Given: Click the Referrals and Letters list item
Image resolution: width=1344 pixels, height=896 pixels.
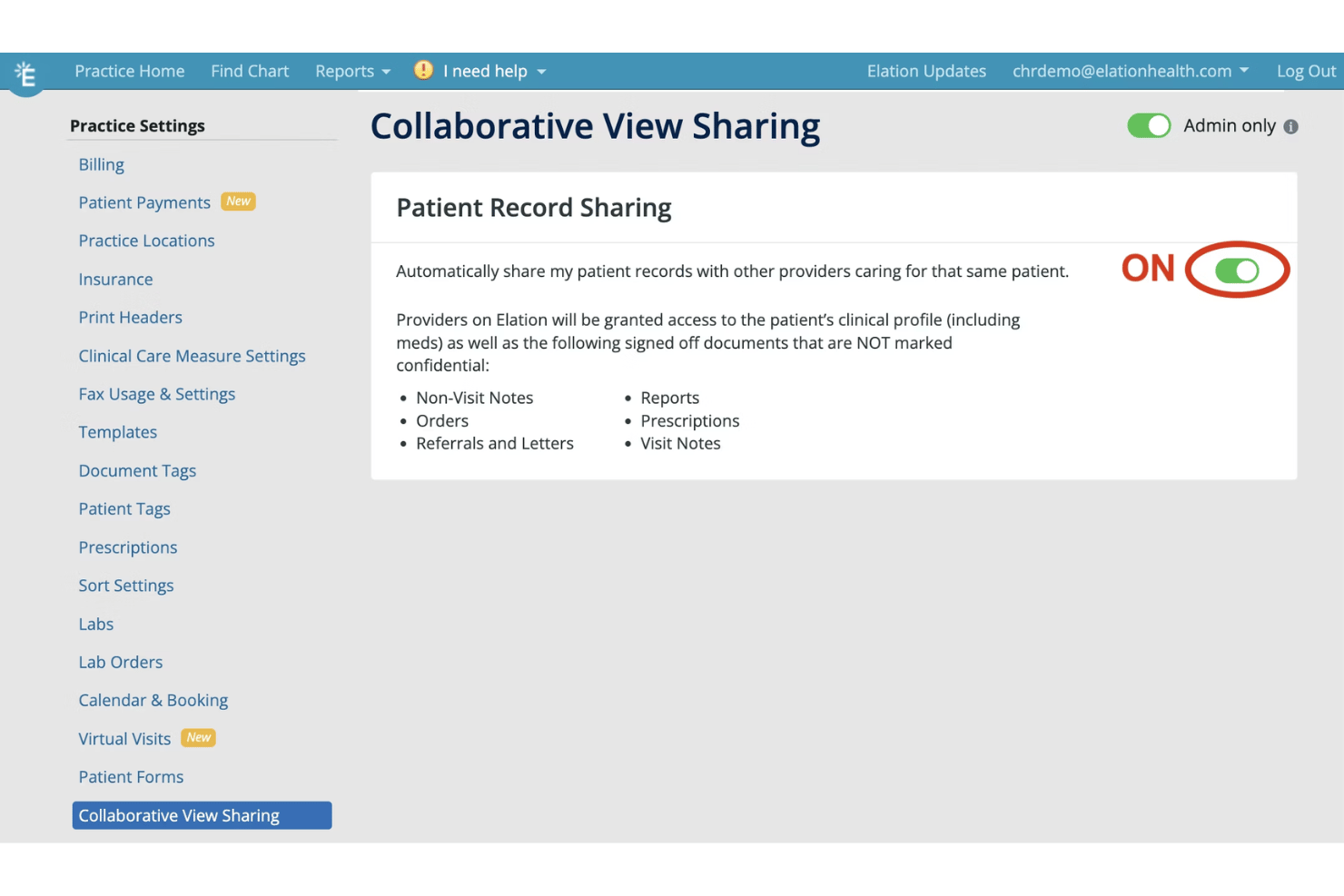Looking at the screenshot, I should click(495, 444).
